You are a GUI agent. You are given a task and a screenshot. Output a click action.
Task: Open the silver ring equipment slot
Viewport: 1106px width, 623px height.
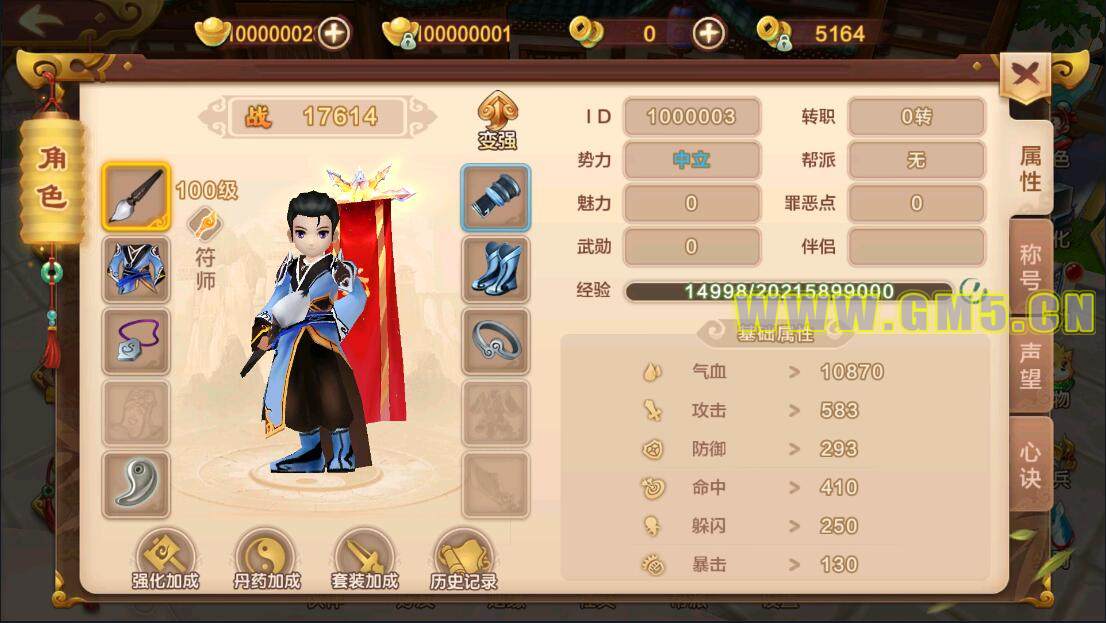[496, 341]
